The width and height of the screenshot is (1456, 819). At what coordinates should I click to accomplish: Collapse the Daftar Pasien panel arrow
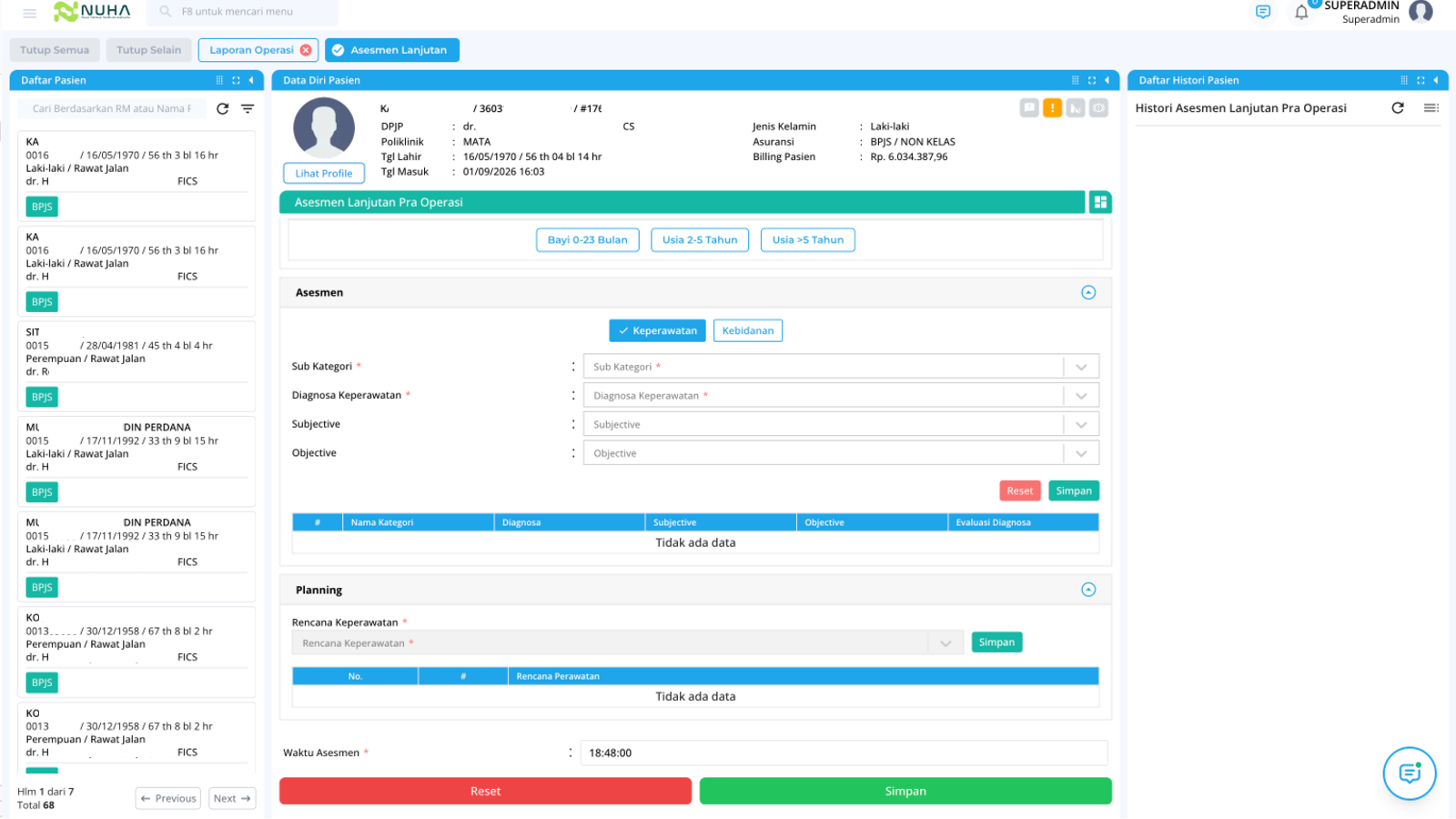(x=251, y=80)
